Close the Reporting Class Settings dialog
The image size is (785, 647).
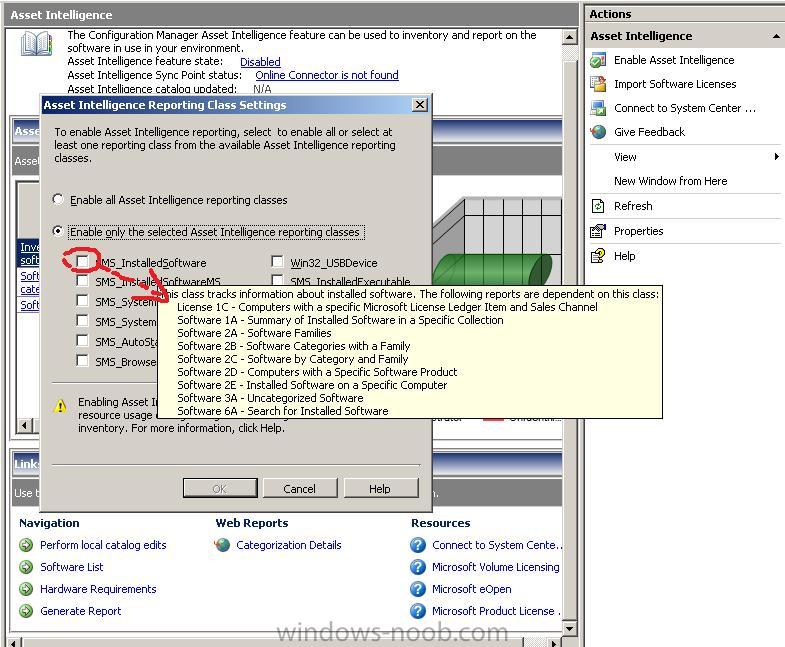click(x=420, y=105)
